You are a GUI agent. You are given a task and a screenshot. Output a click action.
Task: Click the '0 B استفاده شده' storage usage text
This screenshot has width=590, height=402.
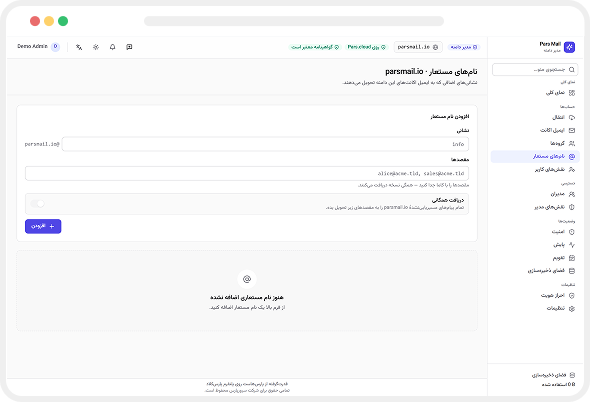558,384
